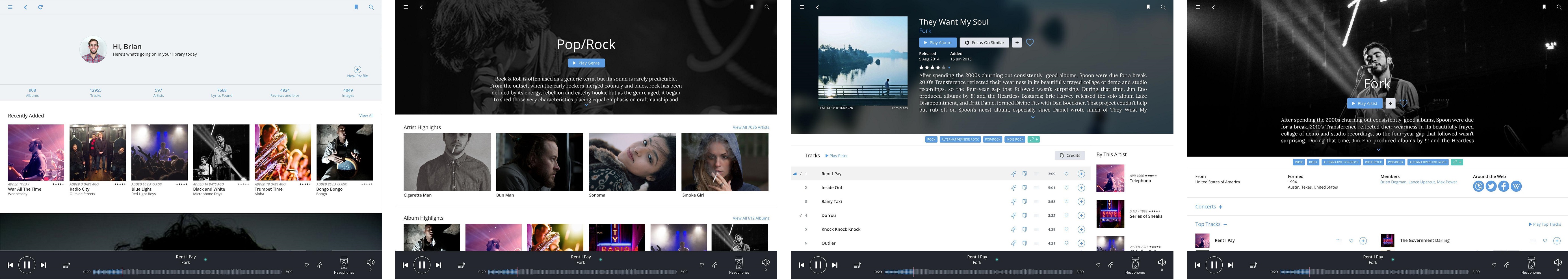Seek in home screen player waveform
This screenshot has width=1568, height=279.
(x=187, y=272)
